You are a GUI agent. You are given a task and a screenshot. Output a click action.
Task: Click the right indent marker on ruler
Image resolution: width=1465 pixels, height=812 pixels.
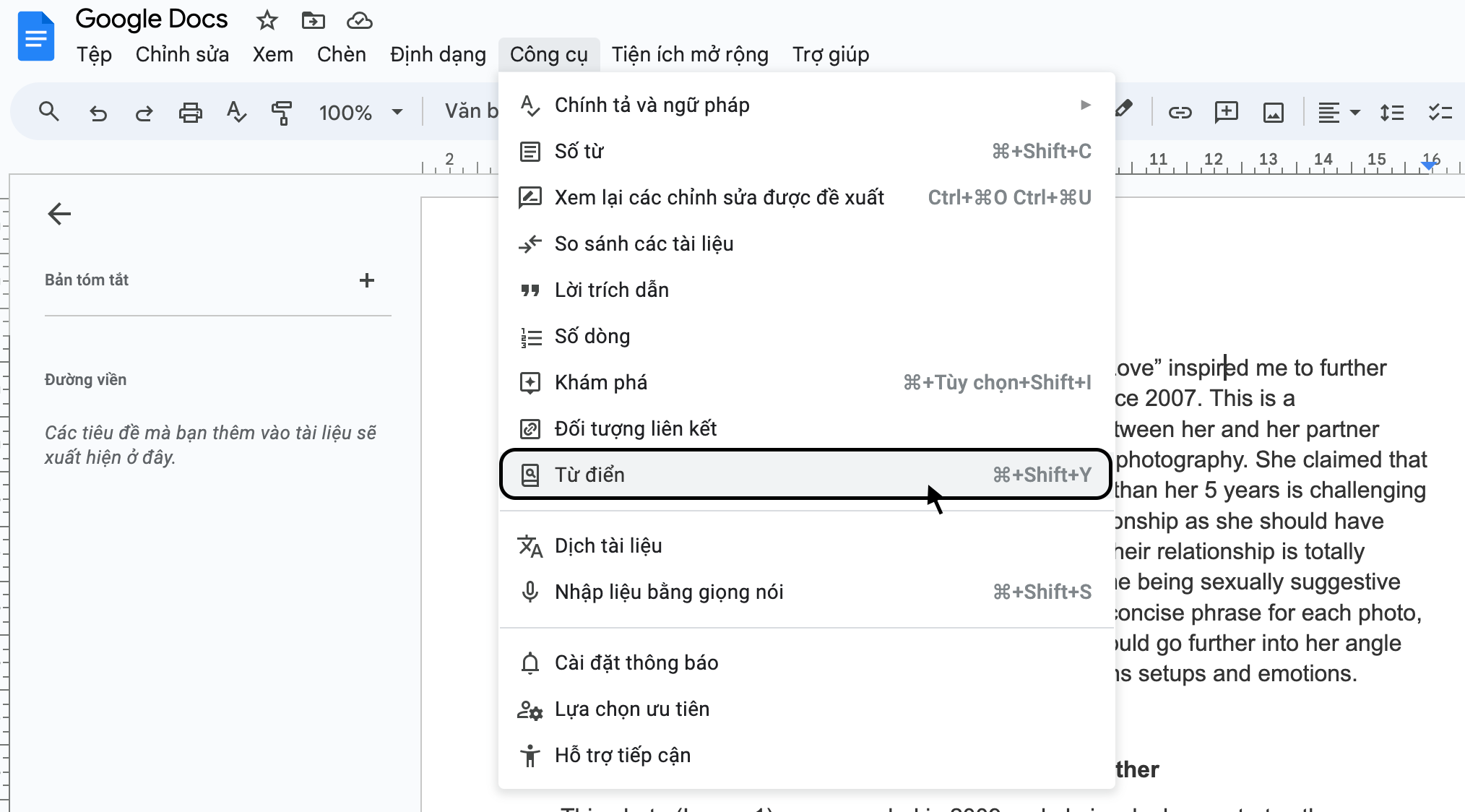[1428, 166]
